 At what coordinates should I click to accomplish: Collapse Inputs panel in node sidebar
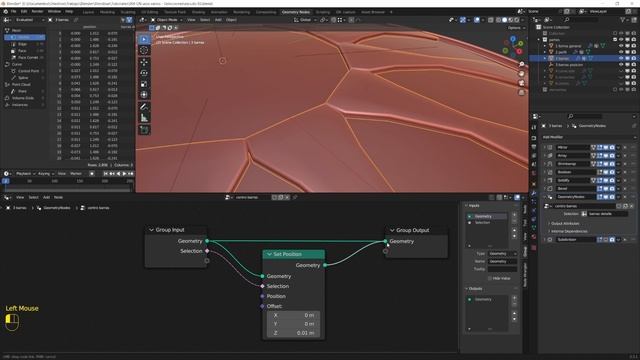tap(467, 205)
